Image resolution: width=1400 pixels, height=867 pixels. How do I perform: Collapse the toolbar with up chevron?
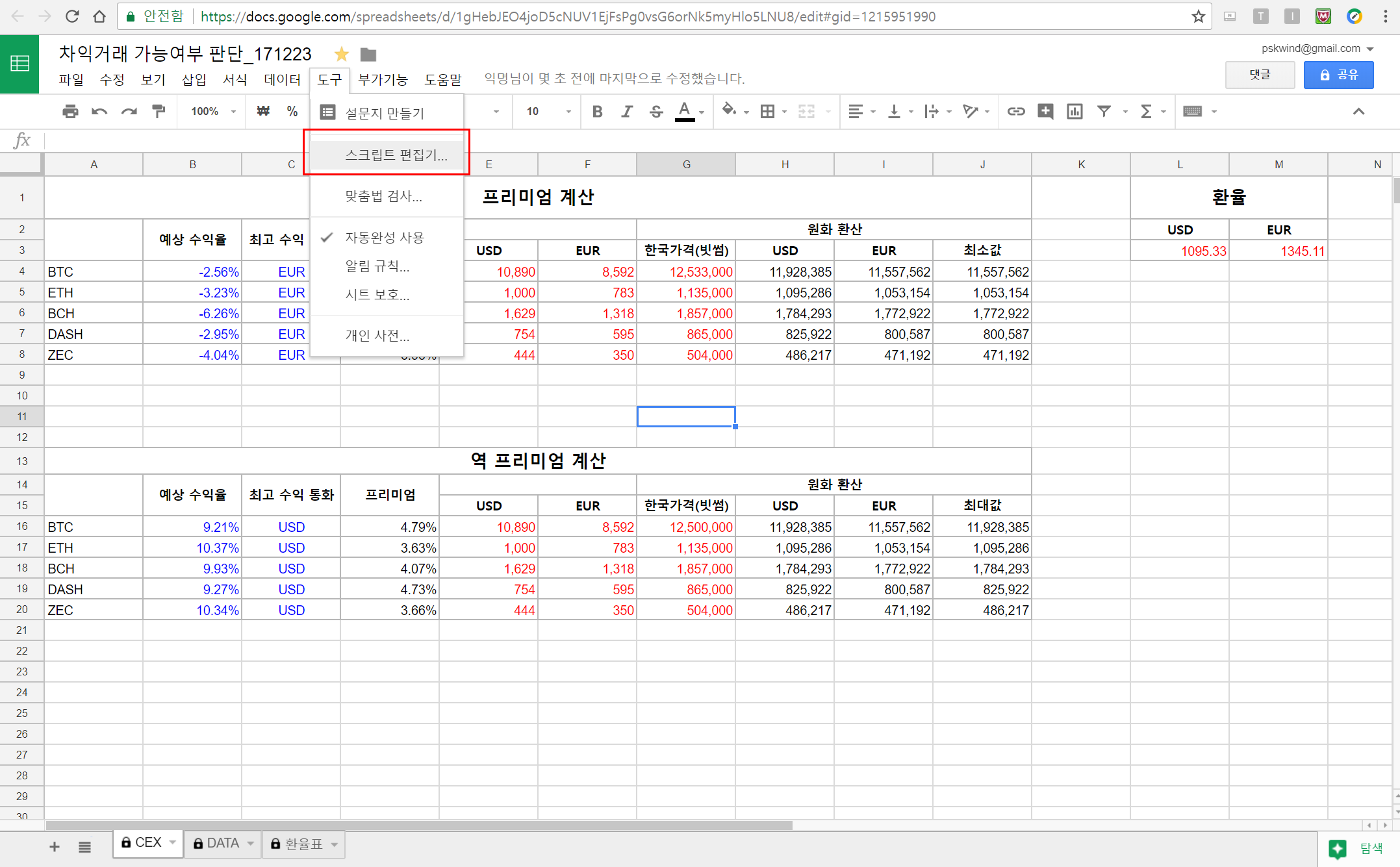point(1358,112)
